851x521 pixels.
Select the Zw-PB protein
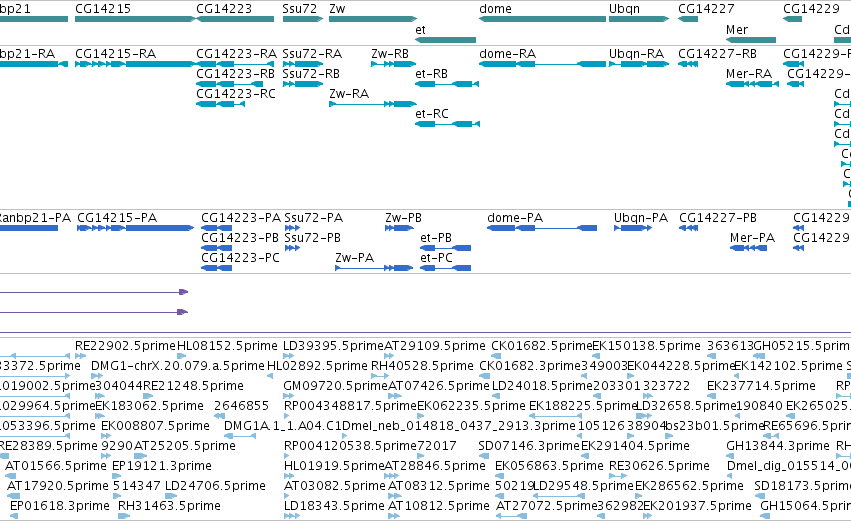coord(399,228)
